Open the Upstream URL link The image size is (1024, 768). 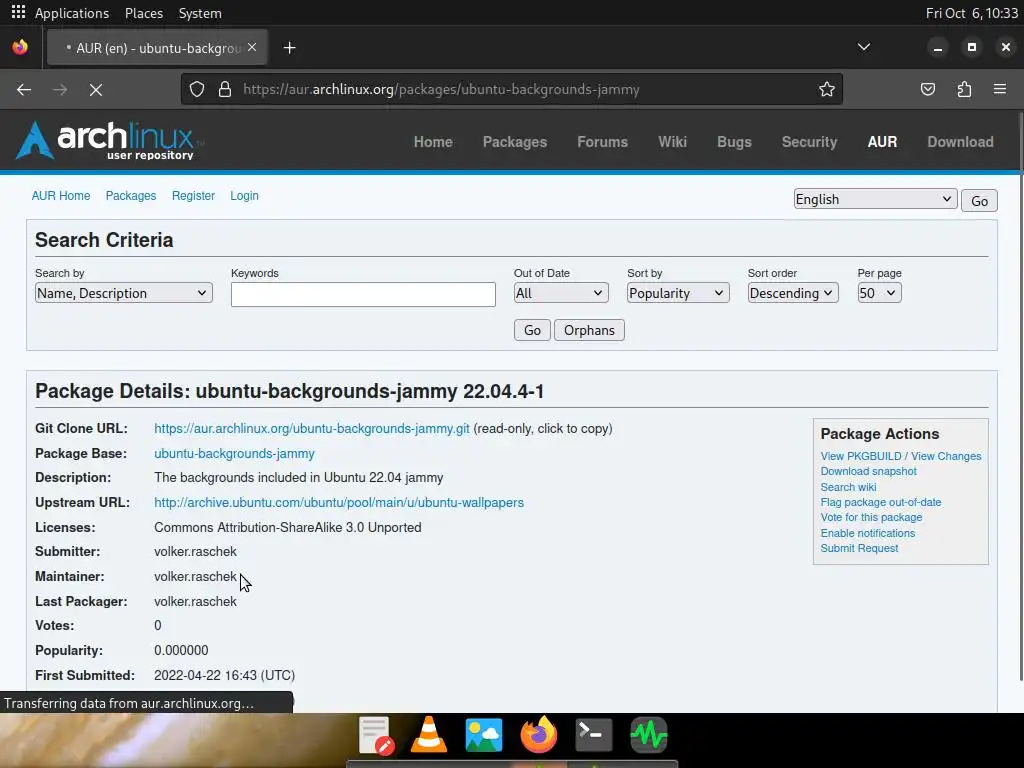coord(338,502)
